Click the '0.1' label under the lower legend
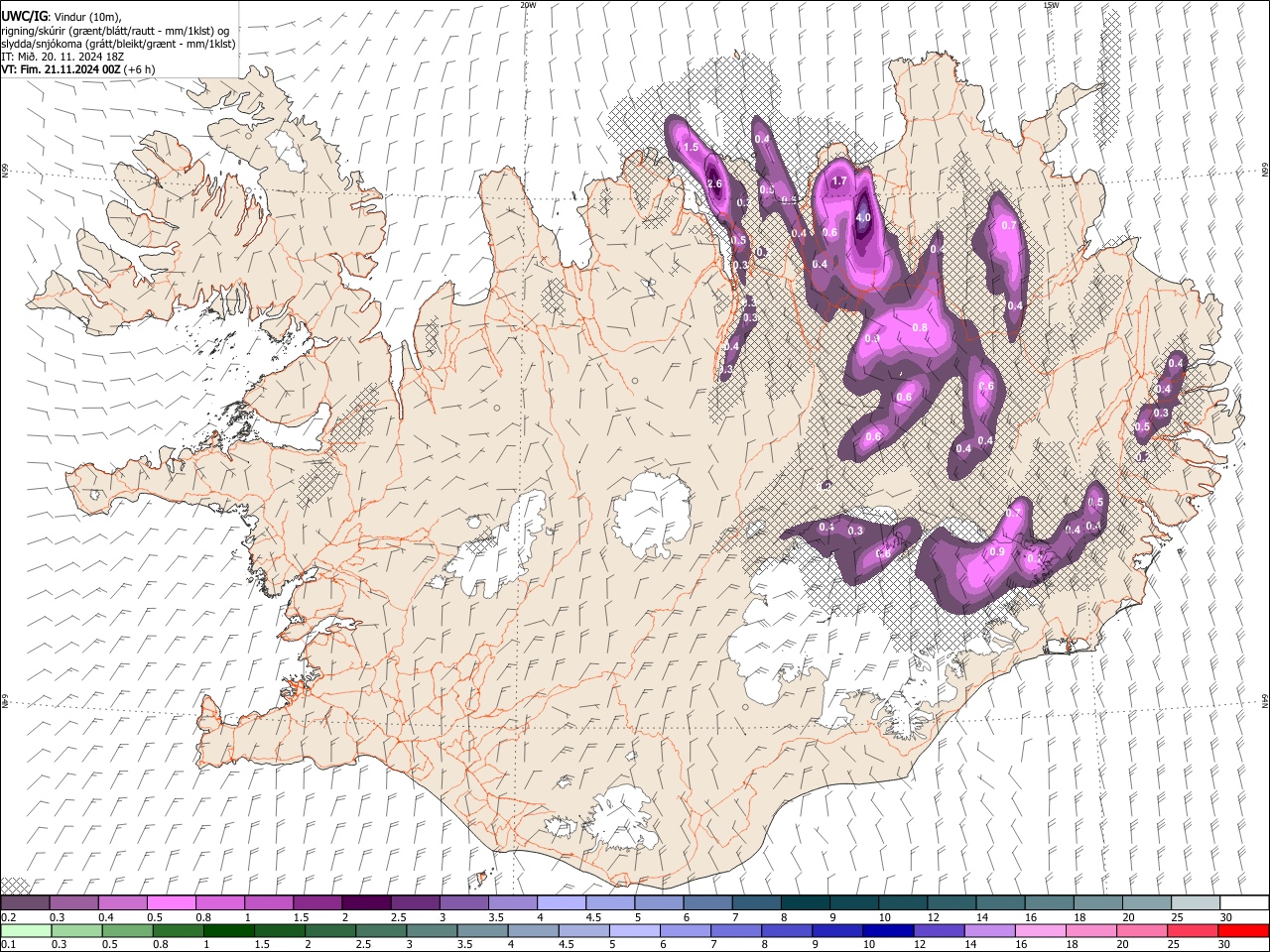The image size is (1270, 952). (x=8, y=945)
